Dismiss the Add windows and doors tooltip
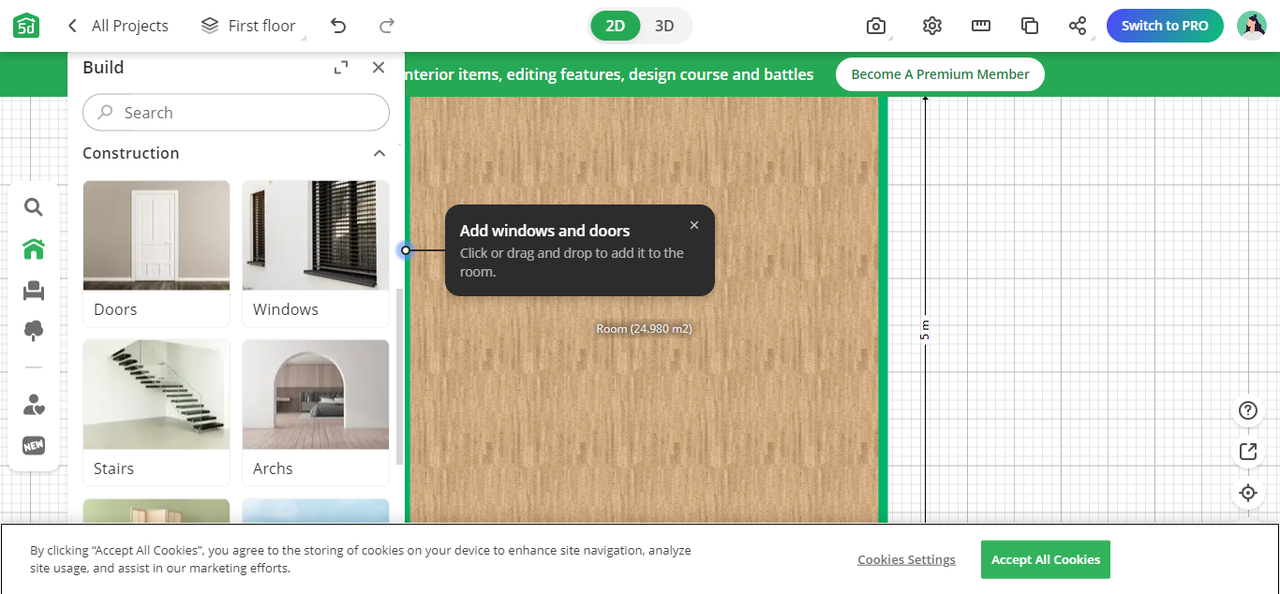The height and width of the screenshot is (594, 1280). 694,225
